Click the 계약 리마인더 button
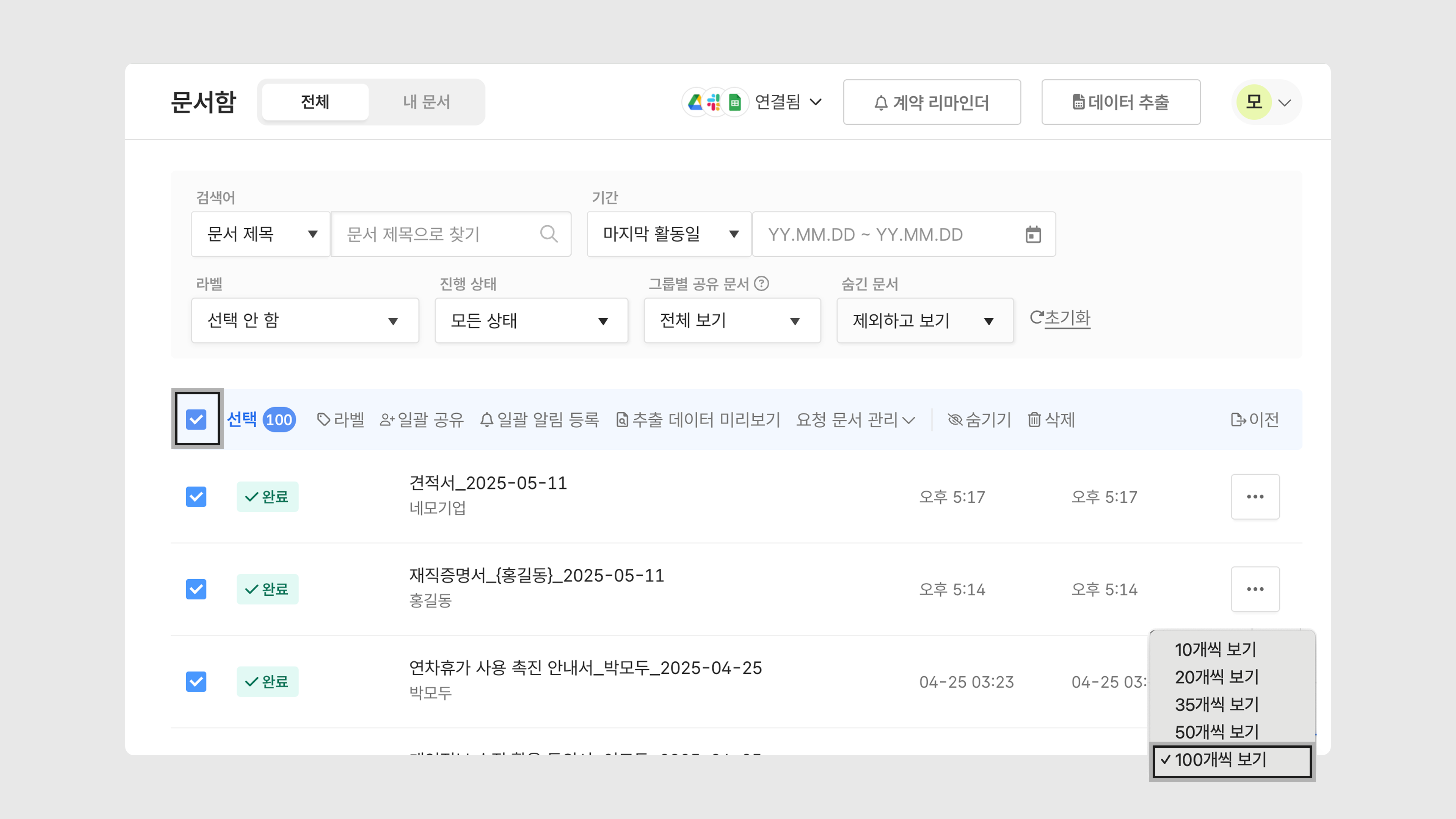The image size is (1456, 819). point(932,102)
